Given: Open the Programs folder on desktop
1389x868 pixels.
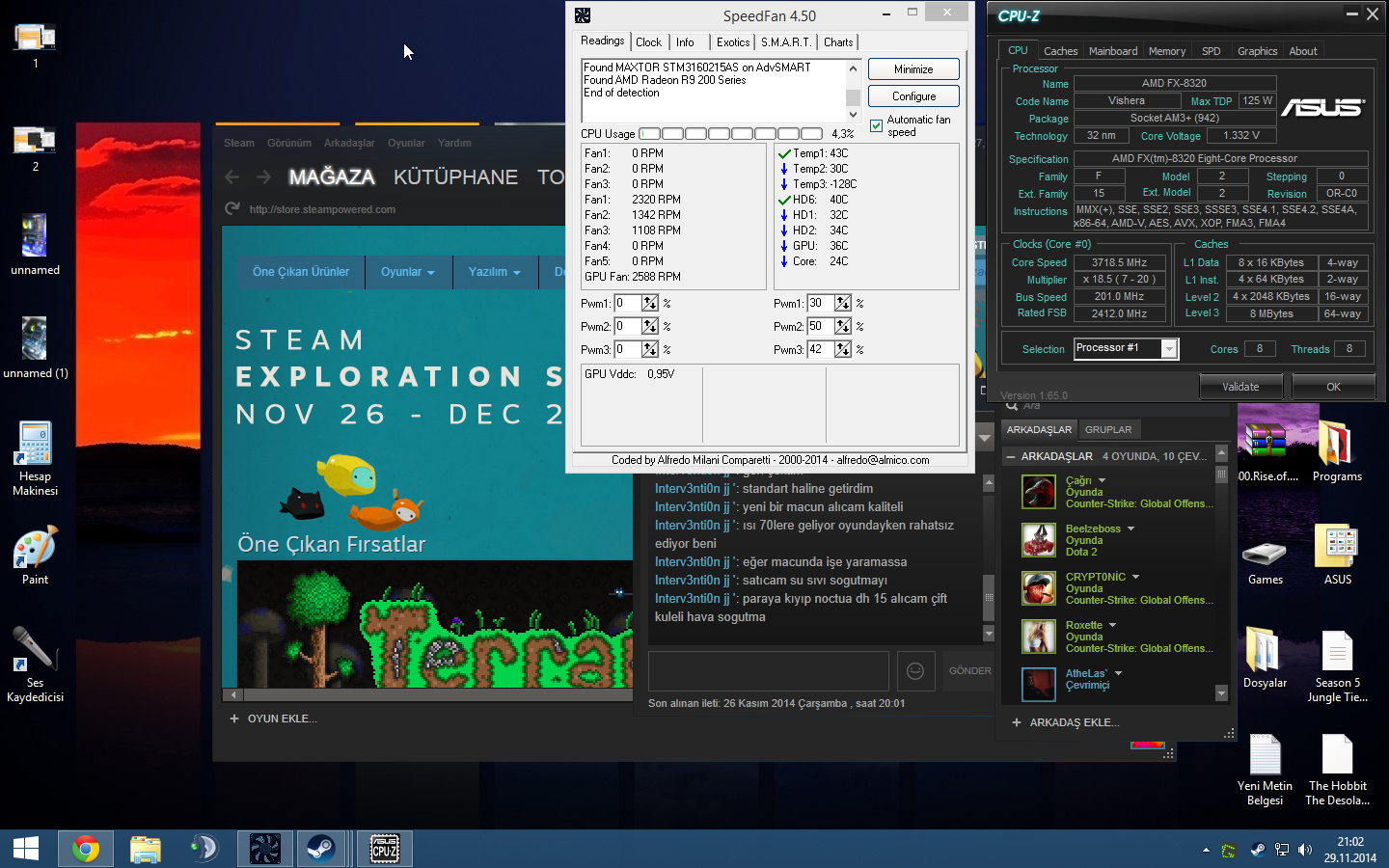Looking at the screenshot, I should tap(1337, 451).
